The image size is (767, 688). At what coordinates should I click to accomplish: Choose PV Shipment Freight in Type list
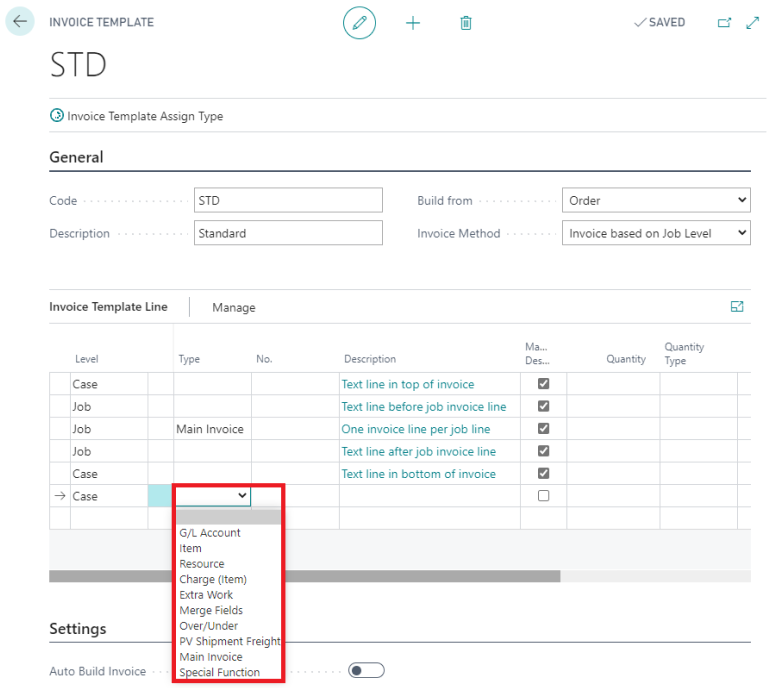pyautogui.click(x=228, y=642)
